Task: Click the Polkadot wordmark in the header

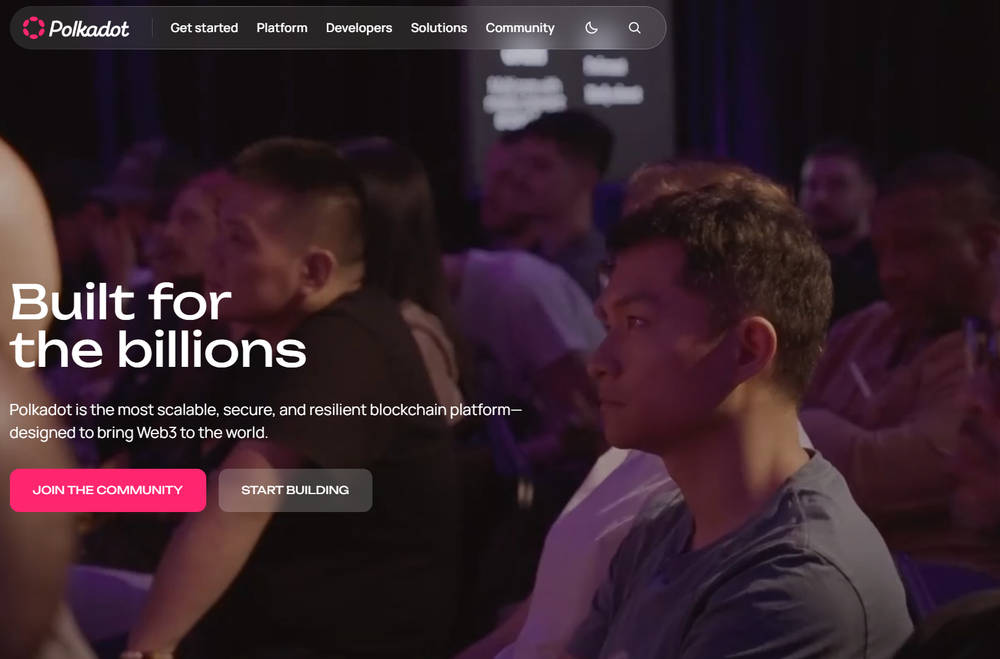Action: [89, 28]
